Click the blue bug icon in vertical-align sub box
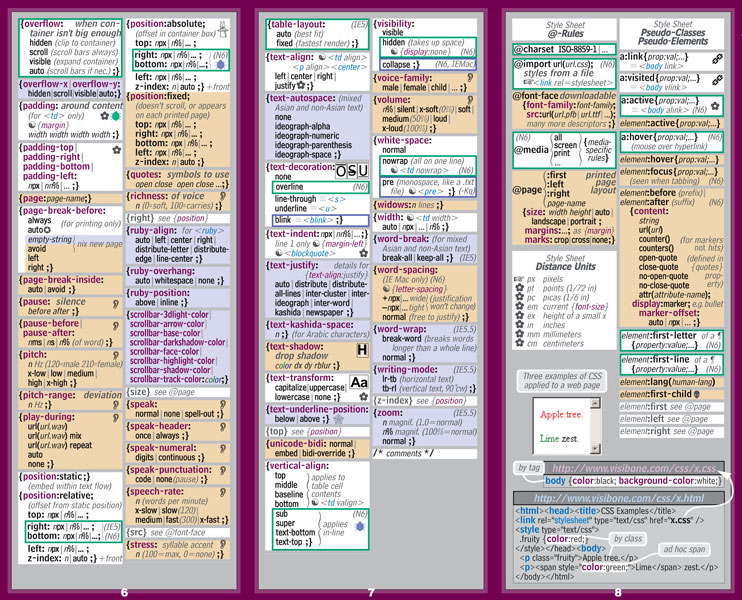This screenshot has height=600, width=742. (x=359, y=526)
